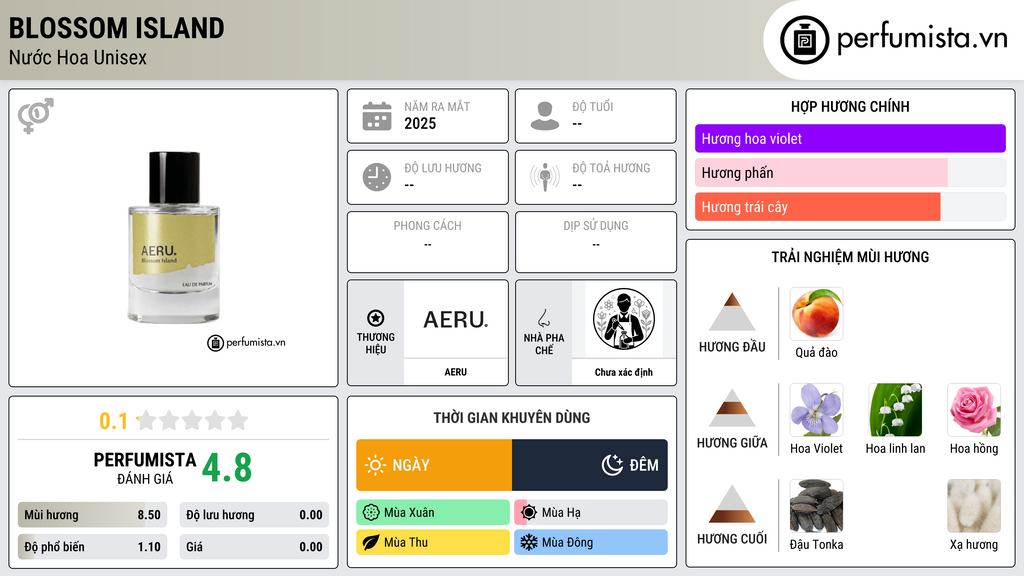Screen dimensions: 1024x576
Task: Click the clock icon beside Độ lưu hương
Action: click(x=377, y=177)
